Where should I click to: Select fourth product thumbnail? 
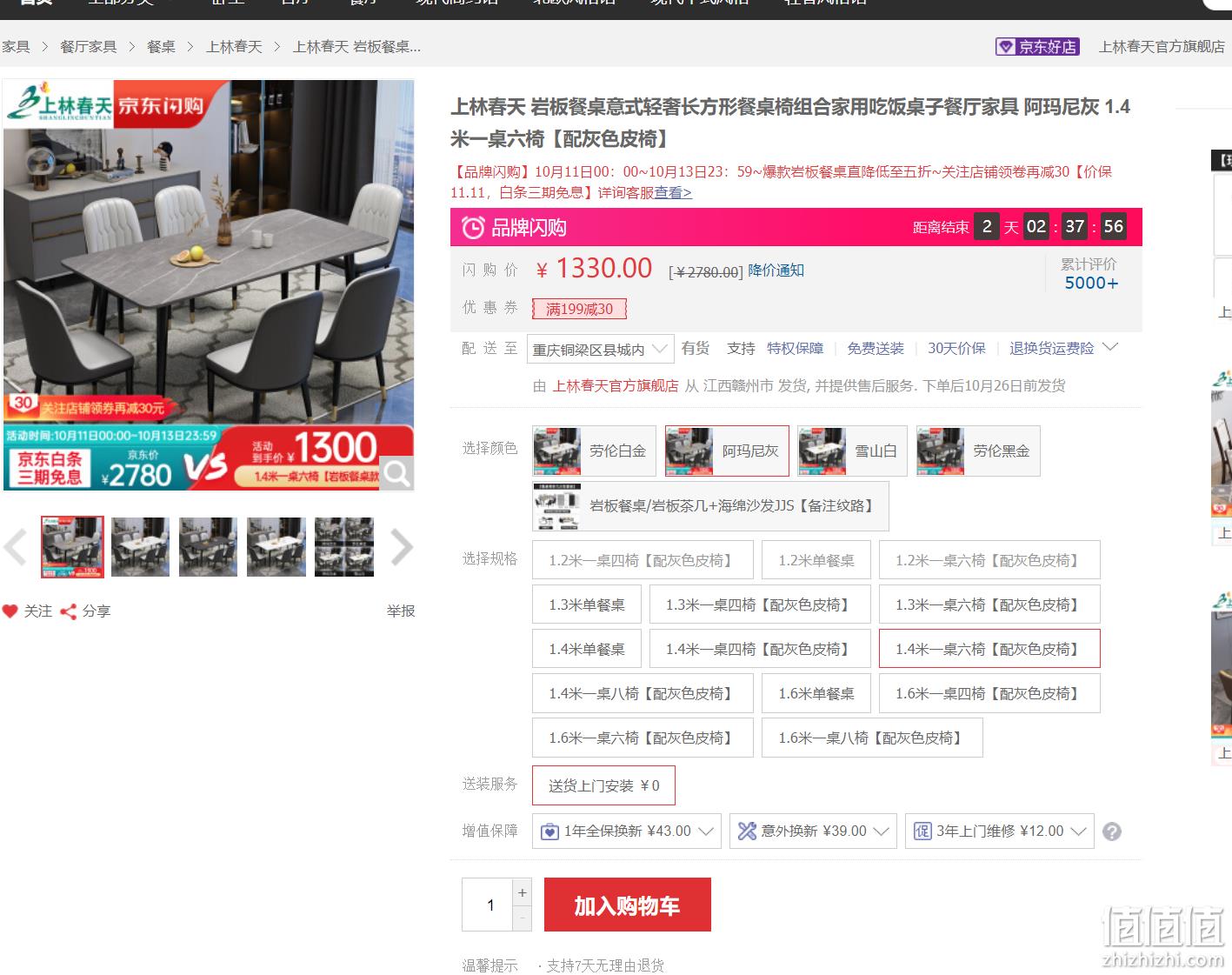pyautogui.click(x=276, y=547)
